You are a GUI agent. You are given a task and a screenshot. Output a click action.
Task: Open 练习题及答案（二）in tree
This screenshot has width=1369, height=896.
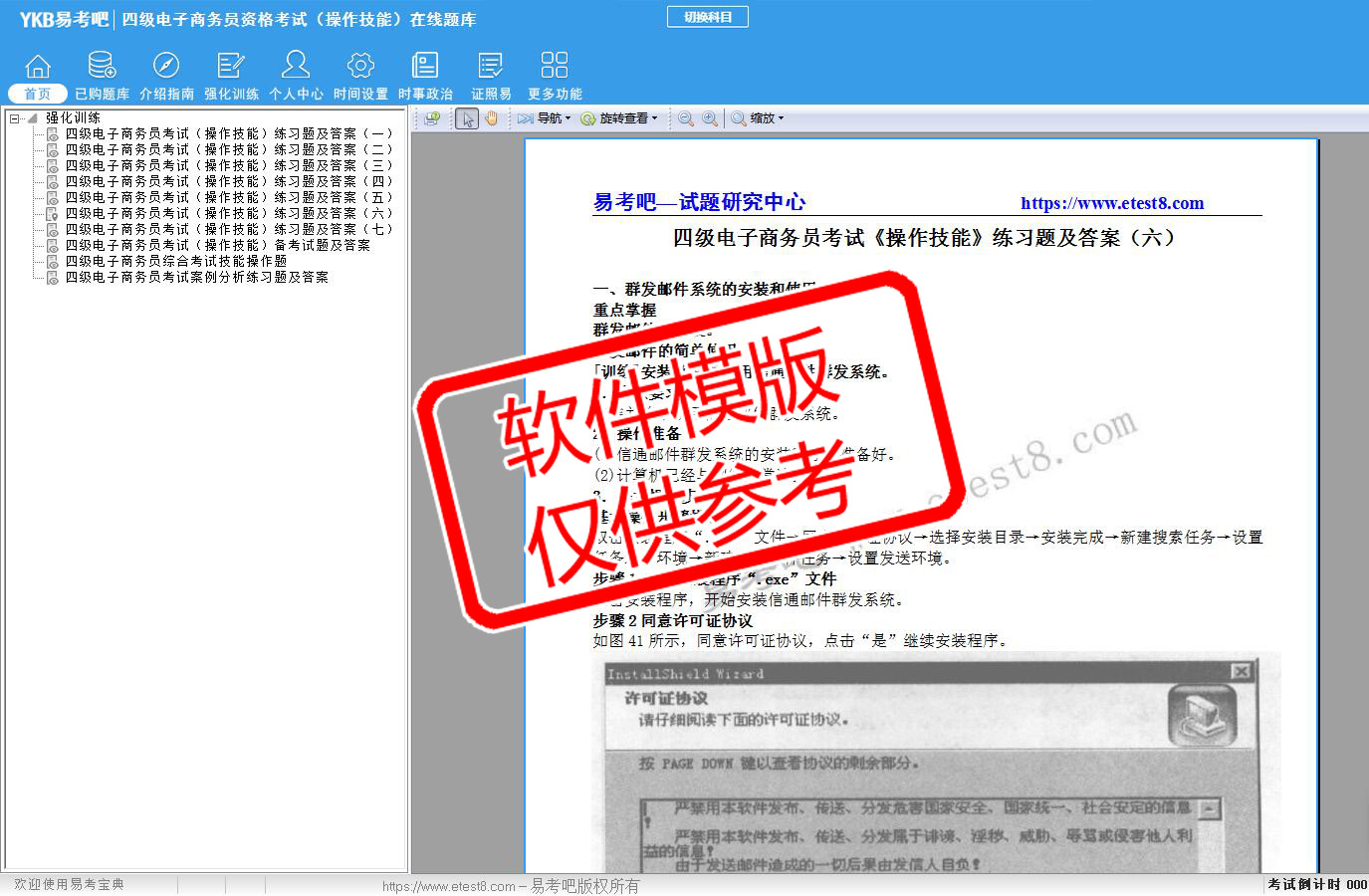pos(229,149)
